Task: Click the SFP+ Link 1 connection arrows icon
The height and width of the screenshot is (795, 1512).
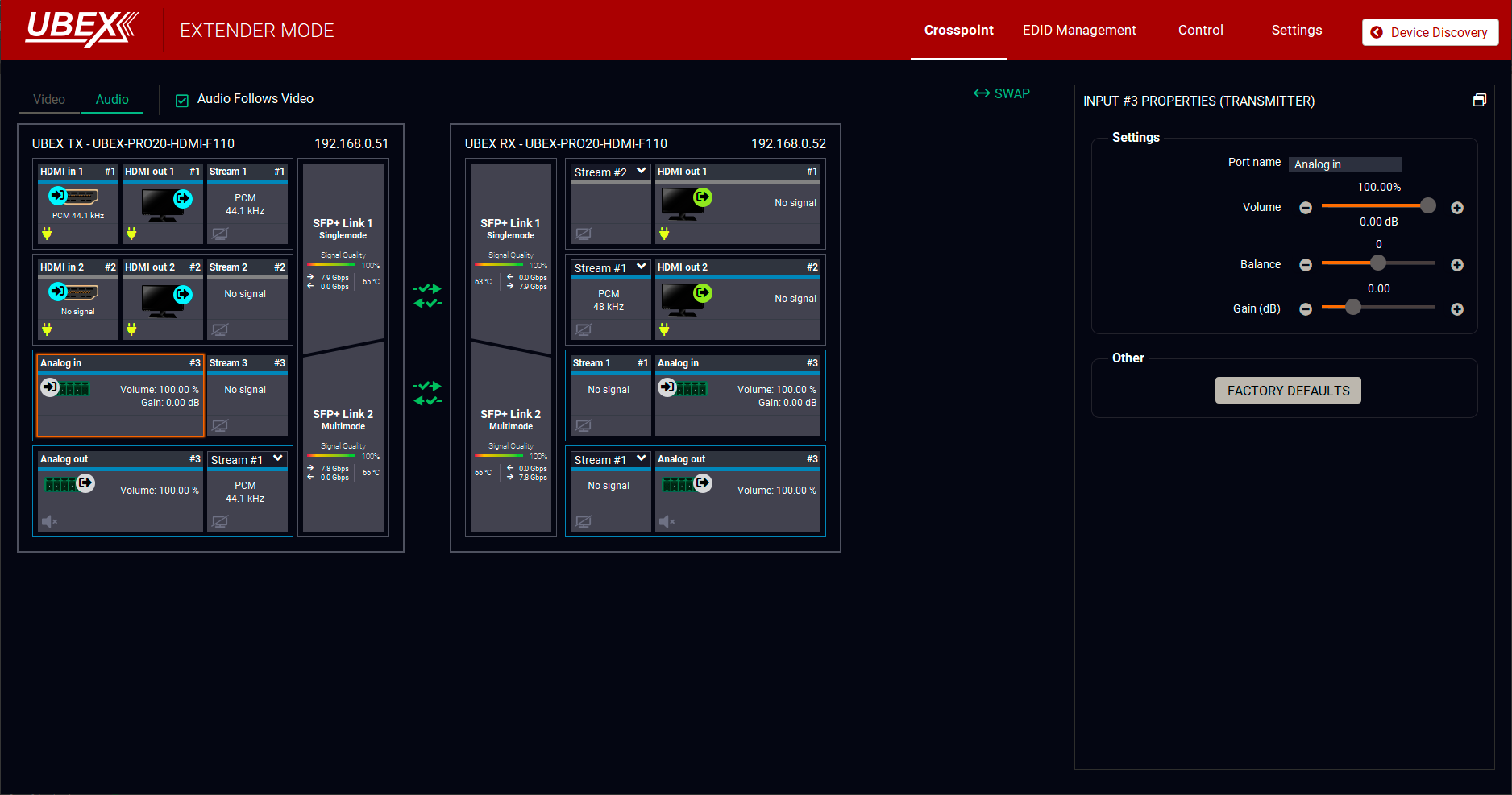Action: click(427, 296)
